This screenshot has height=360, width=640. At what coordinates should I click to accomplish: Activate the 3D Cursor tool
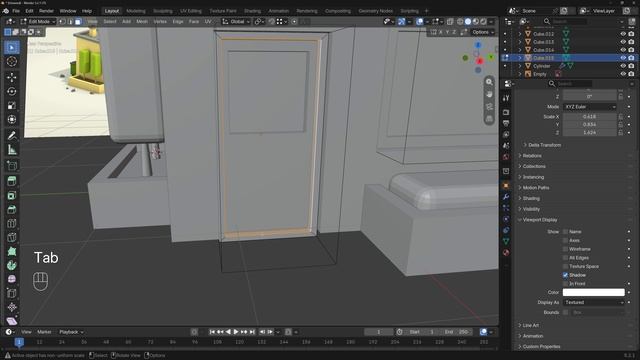click(12, 62)
